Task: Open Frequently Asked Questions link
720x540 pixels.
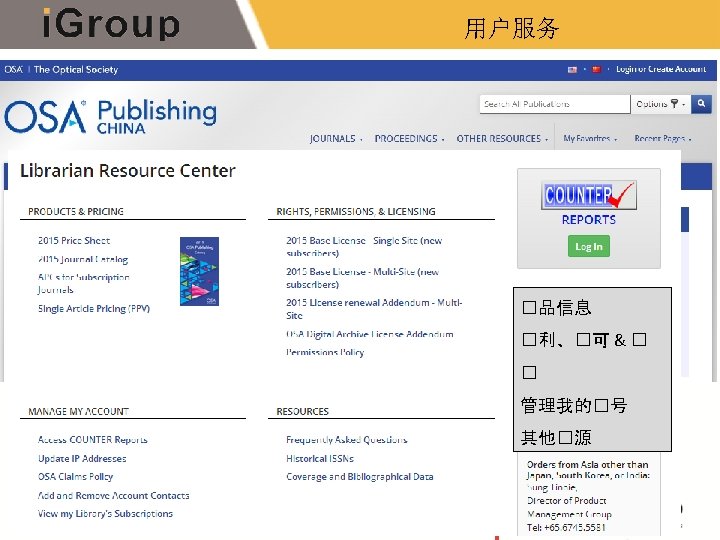Action: point(347,440)
